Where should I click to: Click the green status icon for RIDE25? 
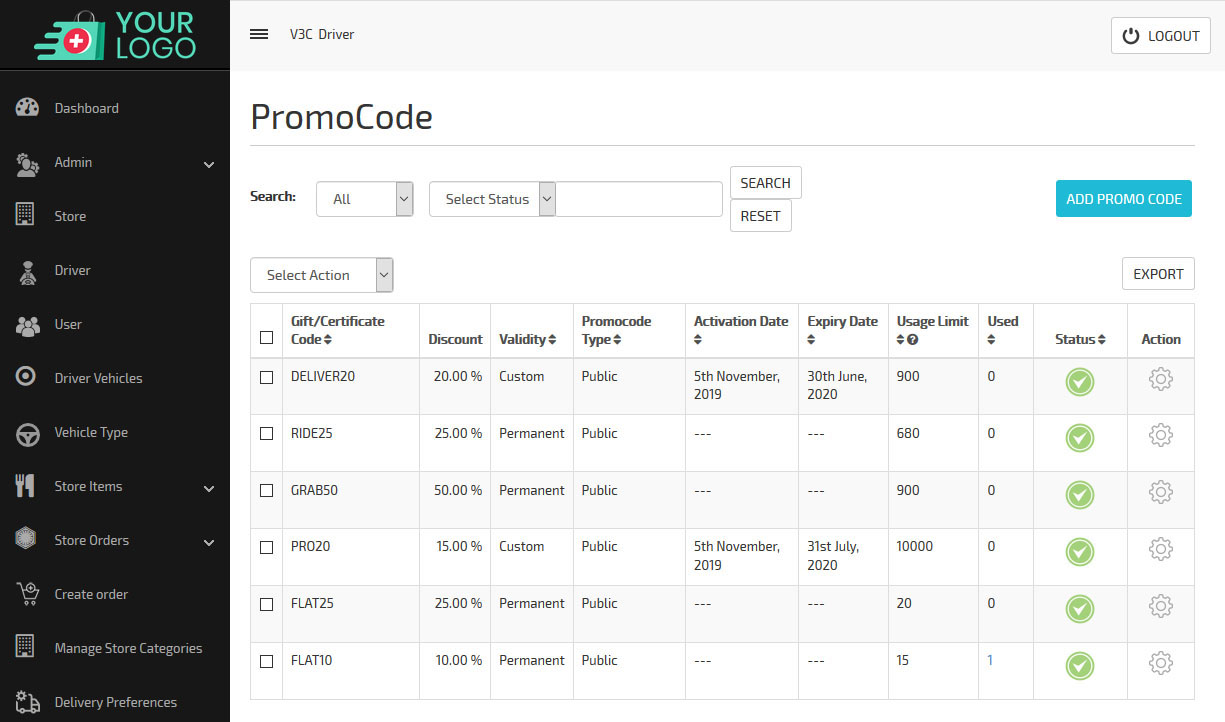click(x=1079, y=438)
